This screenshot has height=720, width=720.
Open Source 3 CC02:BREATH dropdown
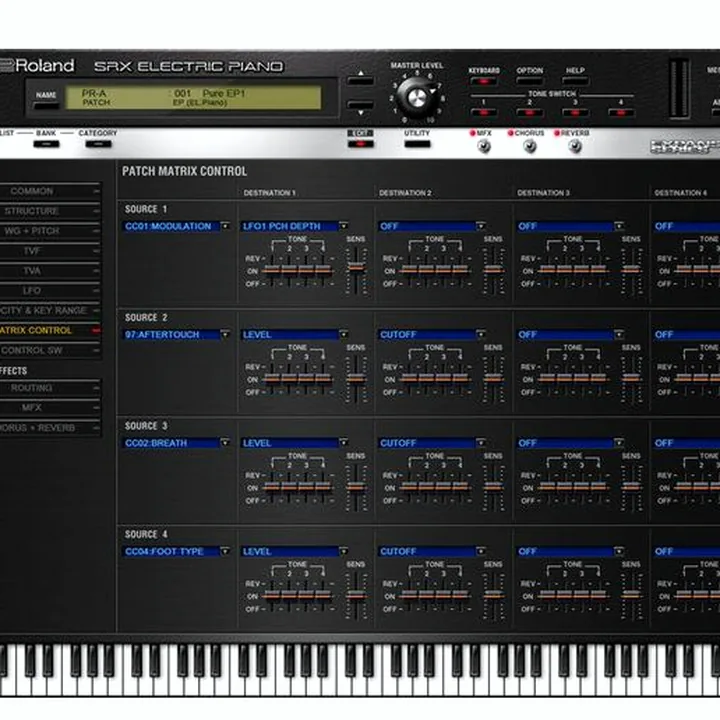click(177, 443)
